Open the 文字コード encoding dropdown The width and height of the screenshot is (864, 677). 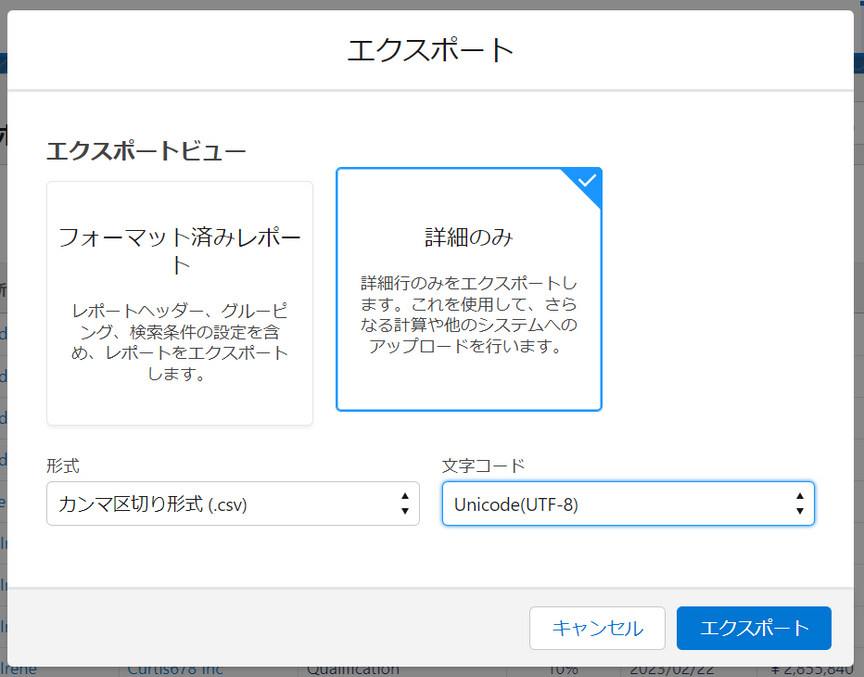pos(628,503)
